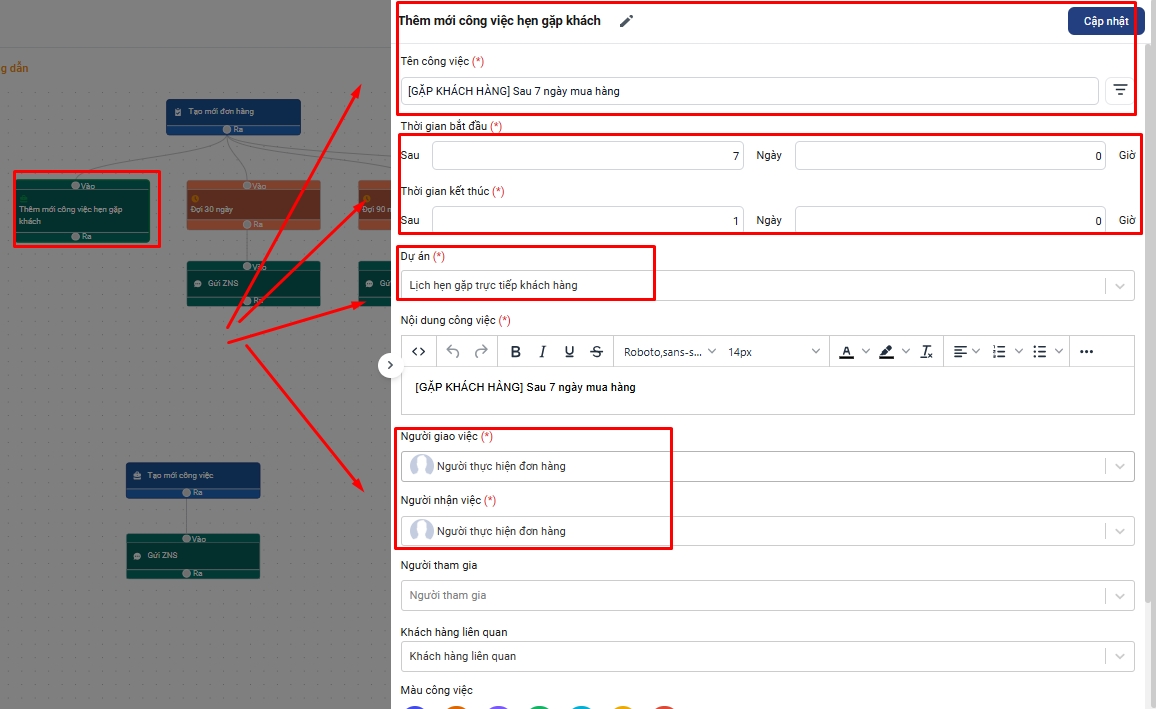The width and height of the screenshot is (1156, 709).
Task: Toggle strikethrough formatting
Action: (597, 351)
